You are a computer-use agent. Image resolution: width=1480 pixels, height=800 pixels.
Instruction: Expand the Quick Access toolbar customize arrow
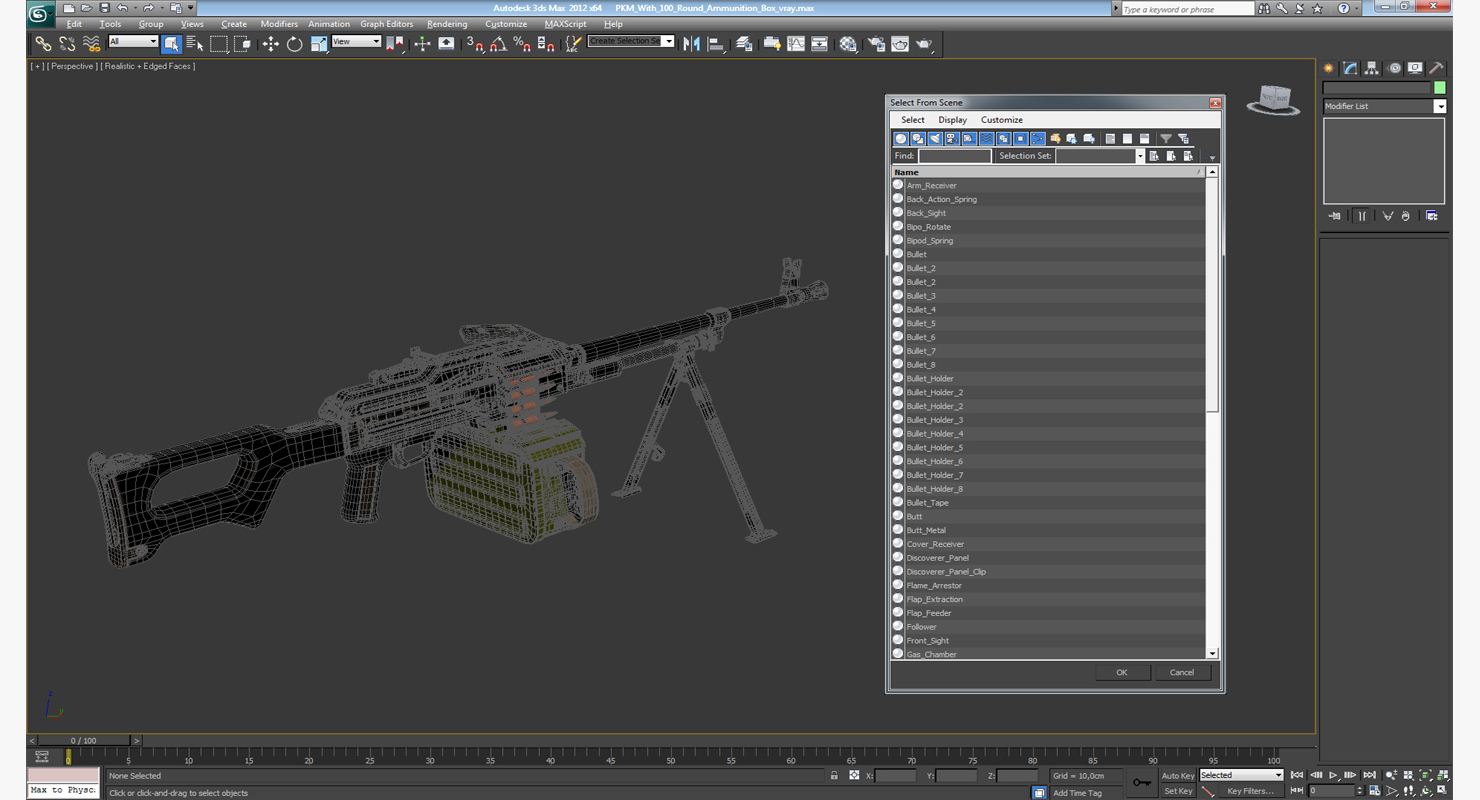pos(191,8)
